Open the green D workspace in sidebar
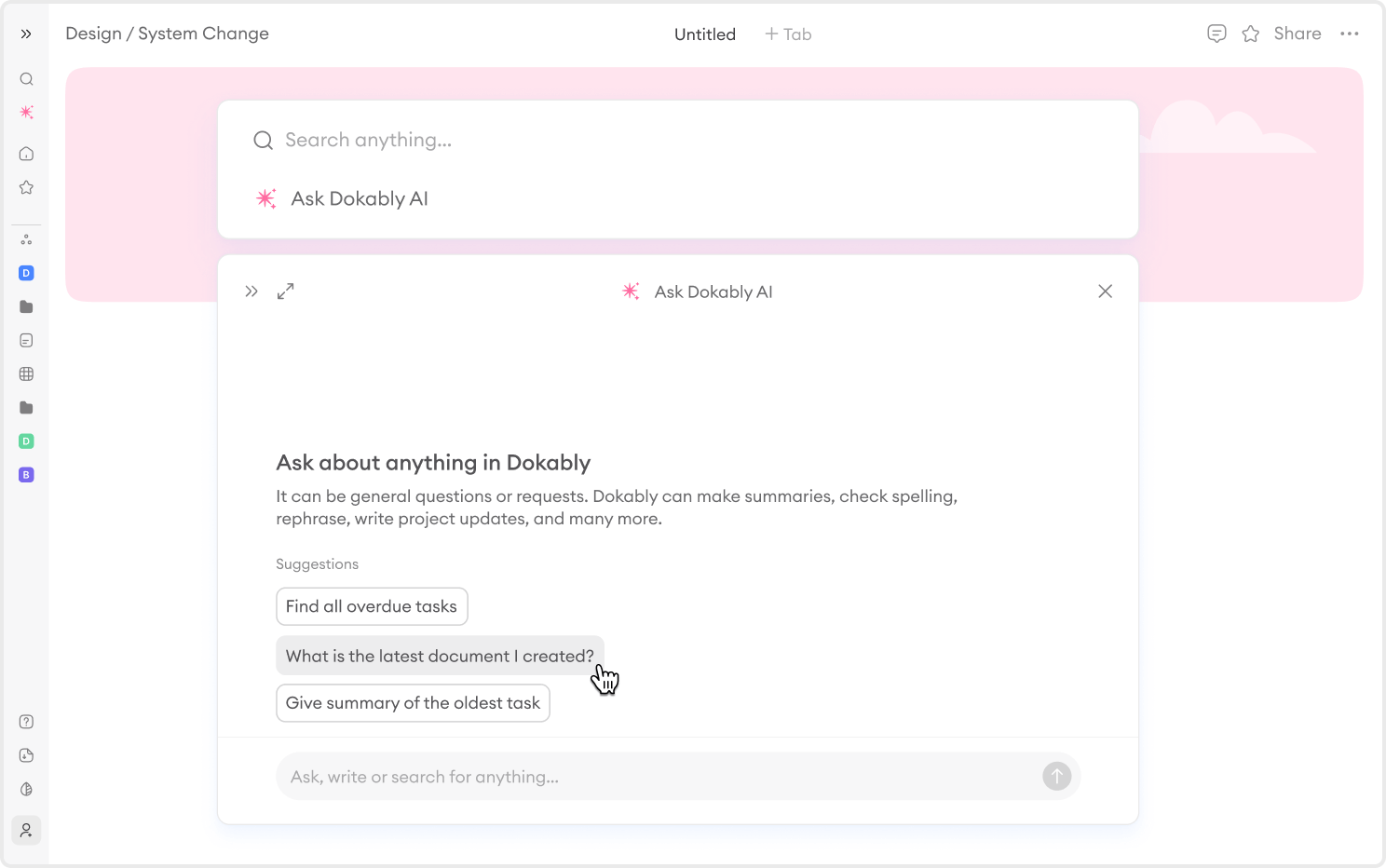Screen dimensions: 1386x868 coord(26,441)
